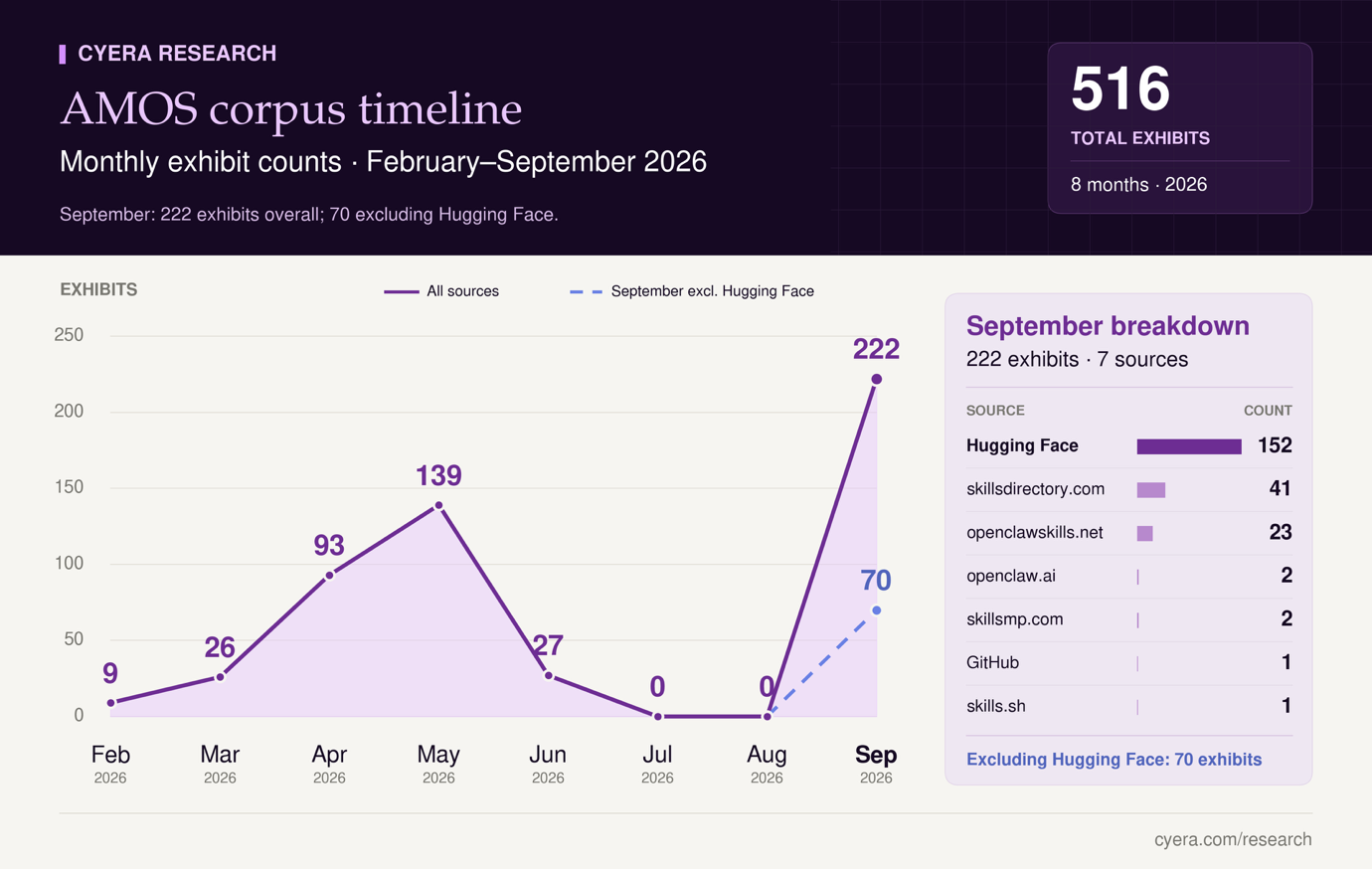Click the "Sep 2026" x-axis label
Viewport: 1372px width, 869px height.
876,764
